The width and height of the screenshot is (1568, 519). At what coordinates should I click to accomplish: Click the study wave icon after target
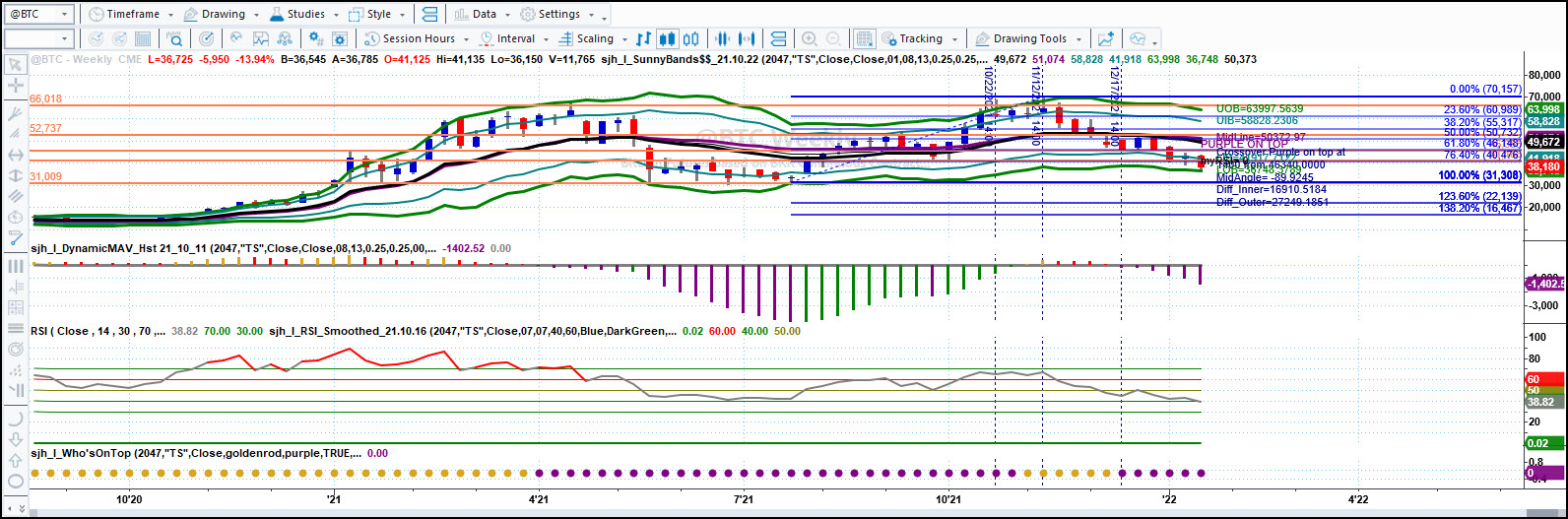[x=237, y=39]
